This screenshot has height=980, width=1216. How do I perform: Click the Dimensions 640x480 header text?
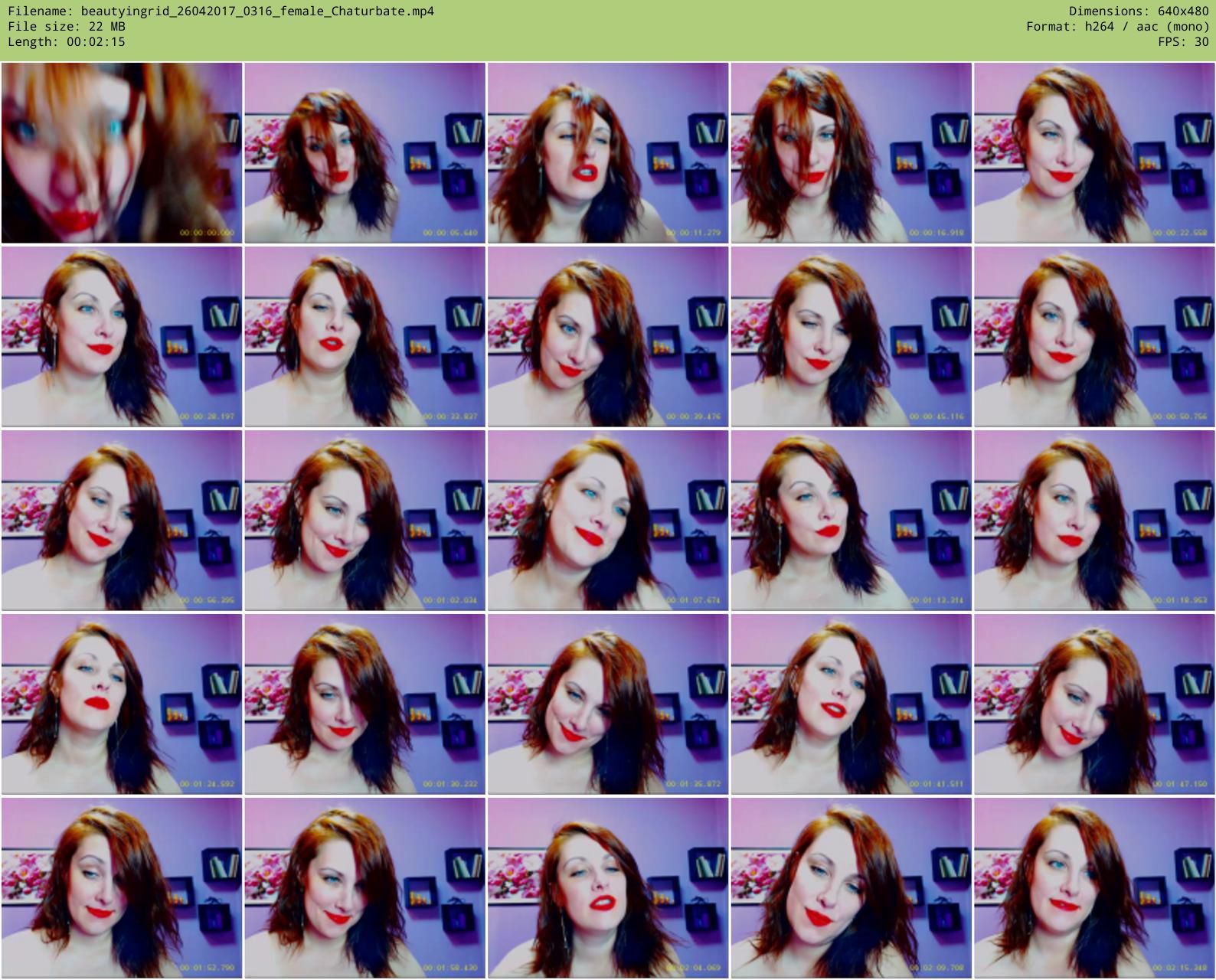pyautogui.click(x=1139, y=11)
